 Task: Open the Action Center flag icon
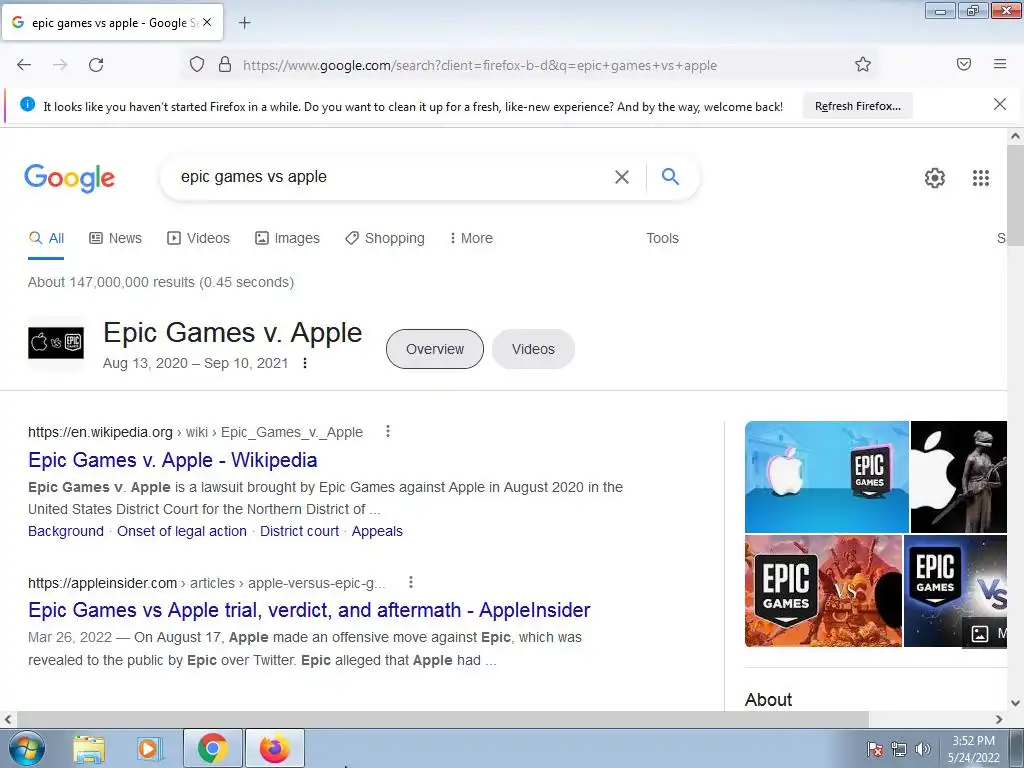875,749
